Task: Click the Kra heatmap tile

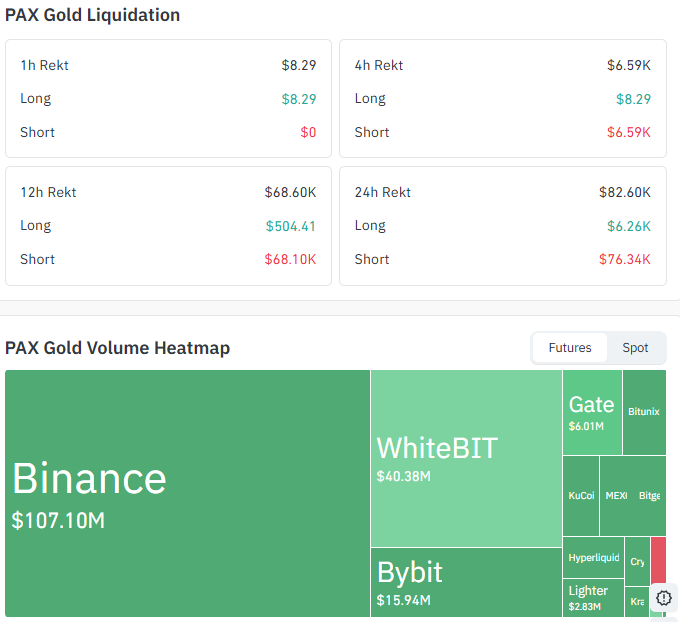Action: (637, 602)
